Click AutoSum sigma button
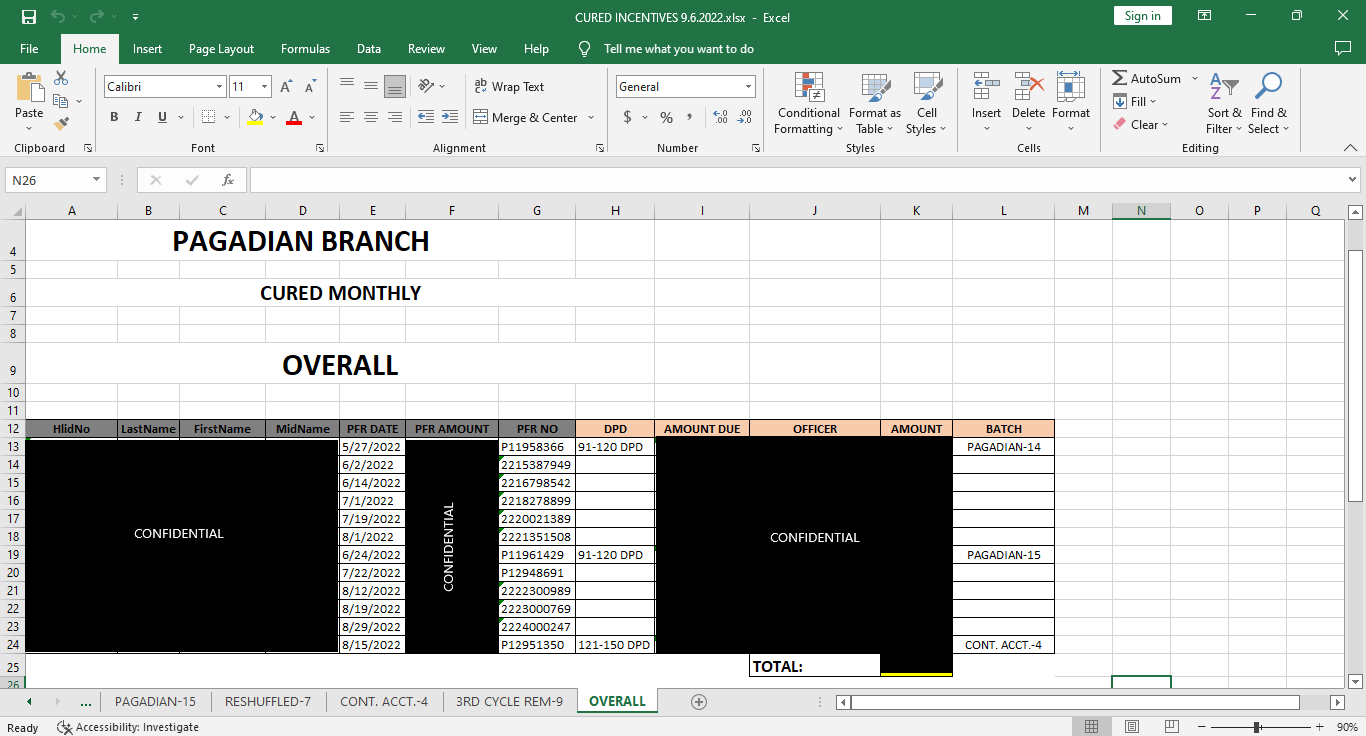 [1146, 78]
